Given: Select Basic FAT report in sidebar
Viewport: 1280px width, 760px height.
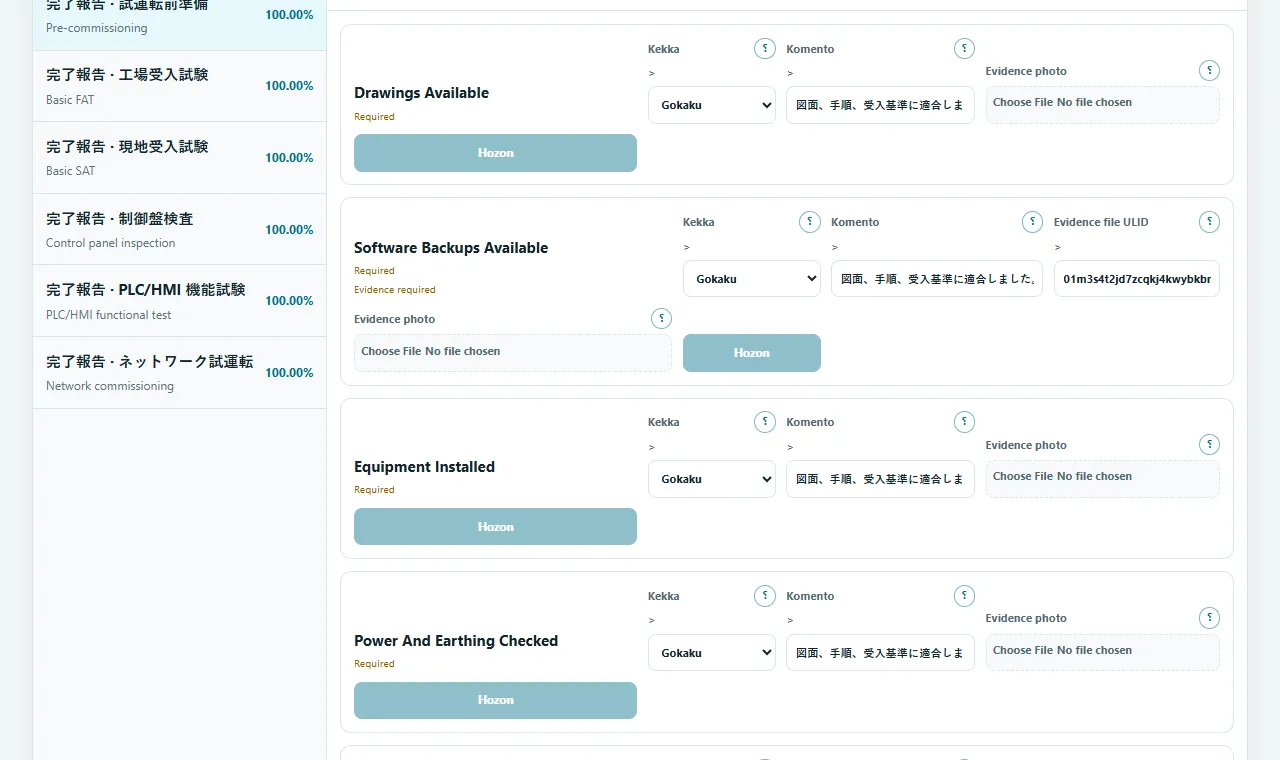Looking at the screenshot, I should 180,86.
